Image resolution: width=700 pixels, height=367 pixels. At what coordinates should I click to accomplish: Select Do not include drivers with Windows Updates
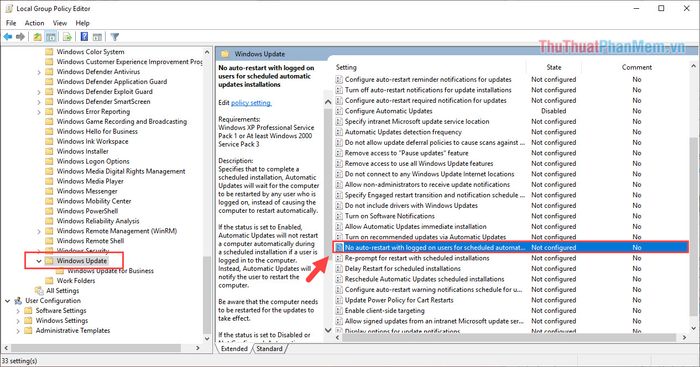411,205
